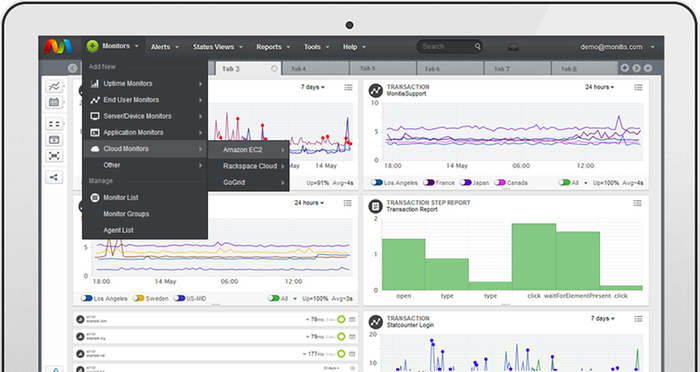The height and width of the screenshot is (372, 700).
Task: Select Server/Device Monitors in the menu
Action: (x=145, y=116)
